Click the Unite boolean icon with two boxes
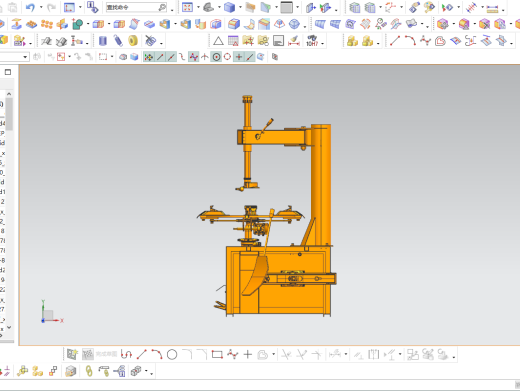 pos(98,24)
